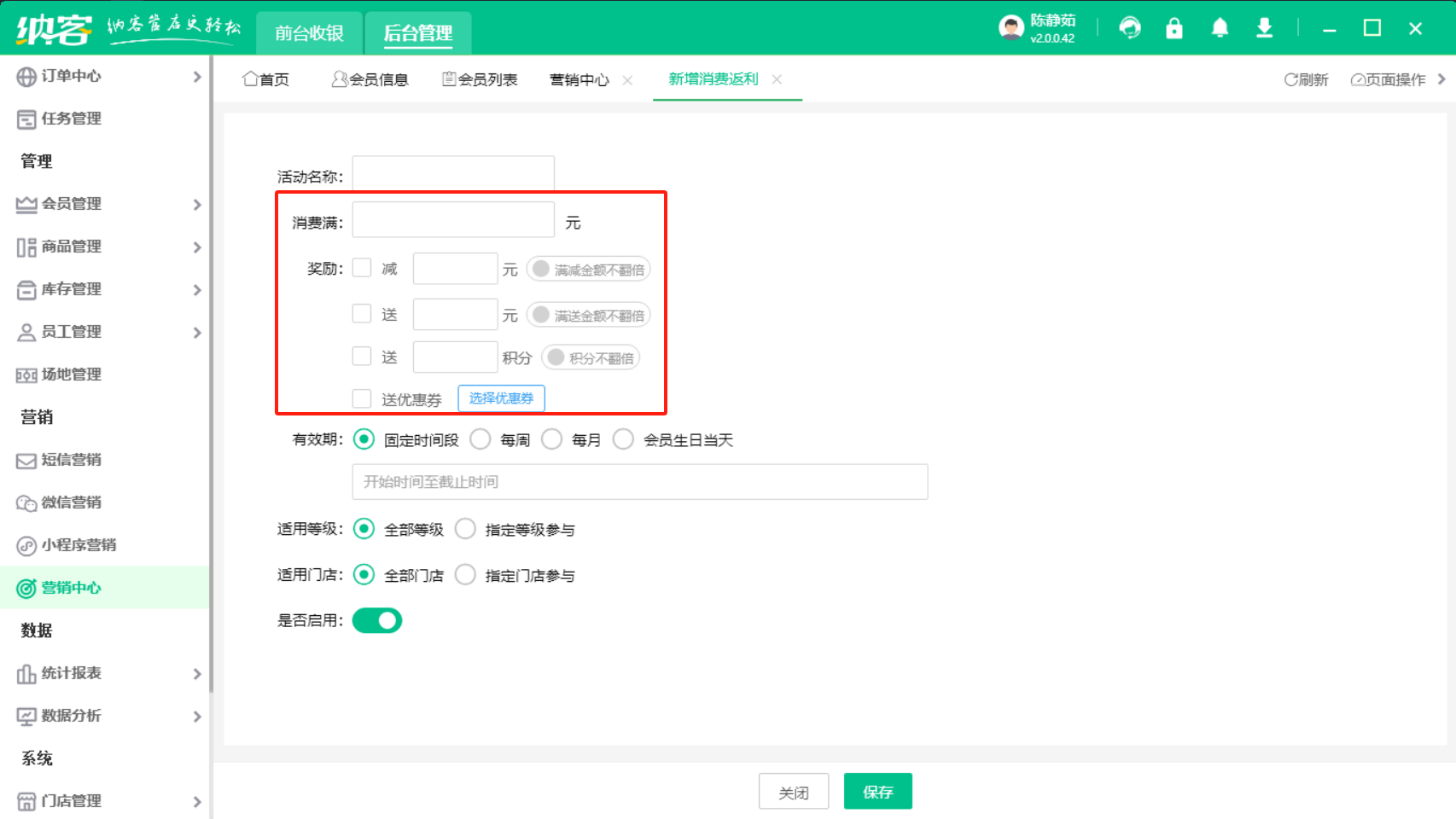The image size is (1456, 819).
Task: Switch to the 会员列表 tab
Action: 480,79
